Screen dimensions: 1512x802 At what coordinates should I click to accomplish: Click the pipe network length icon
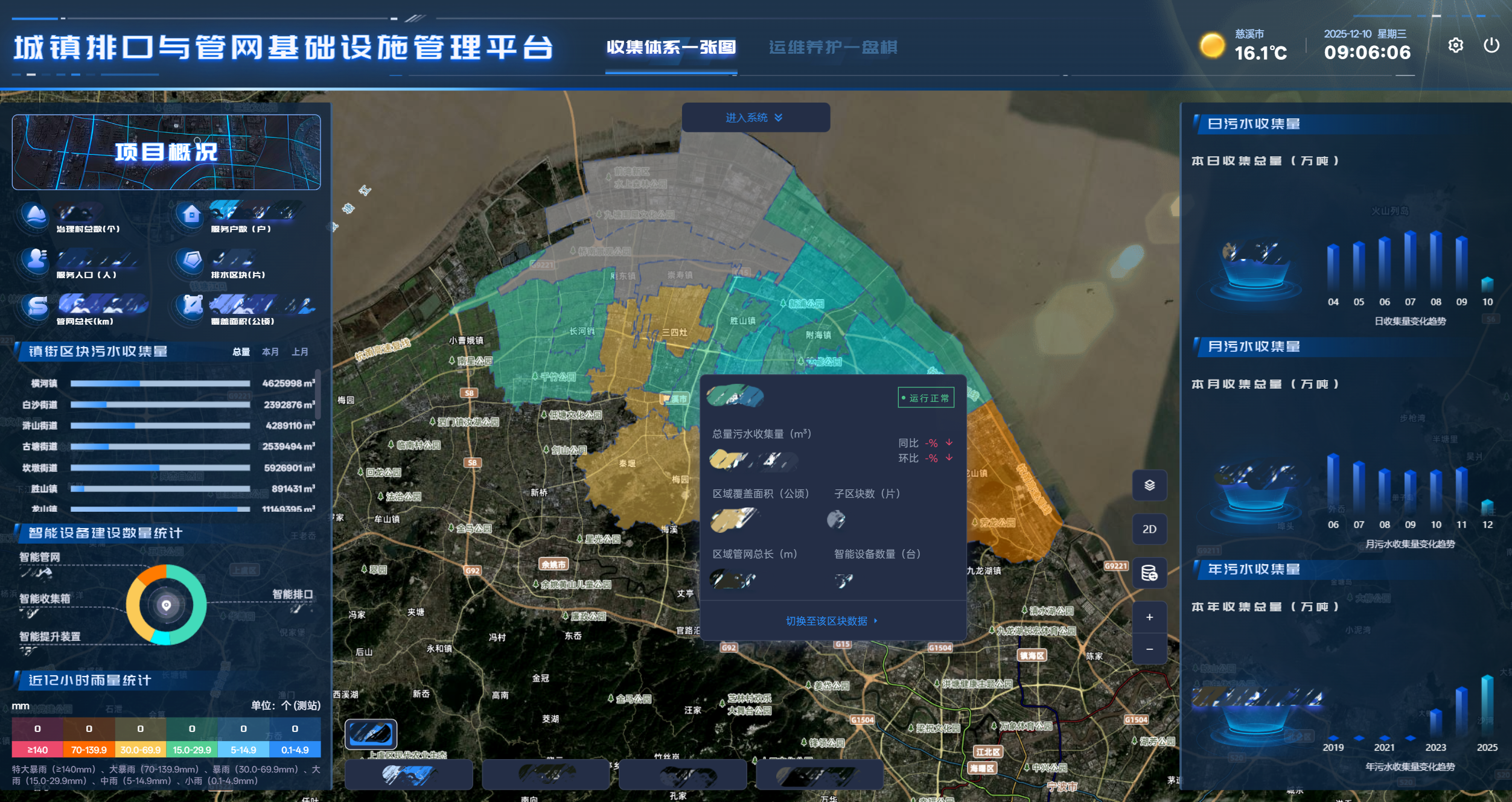37,306
